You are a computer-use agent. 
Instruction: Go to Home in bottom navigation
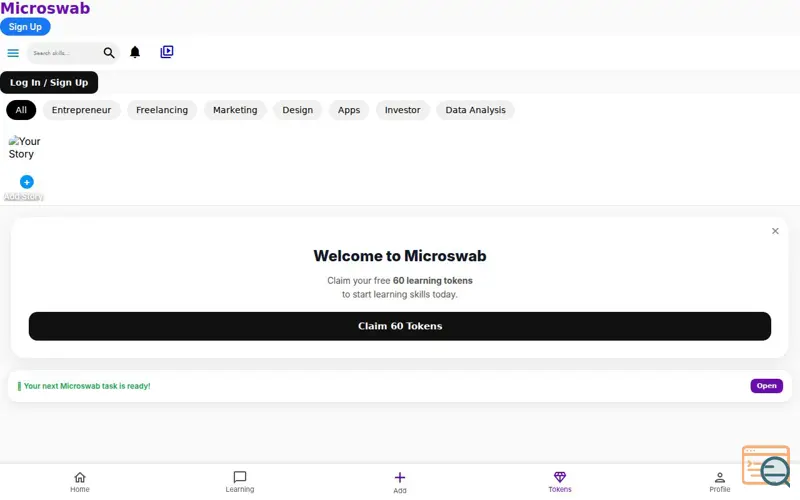80,482
